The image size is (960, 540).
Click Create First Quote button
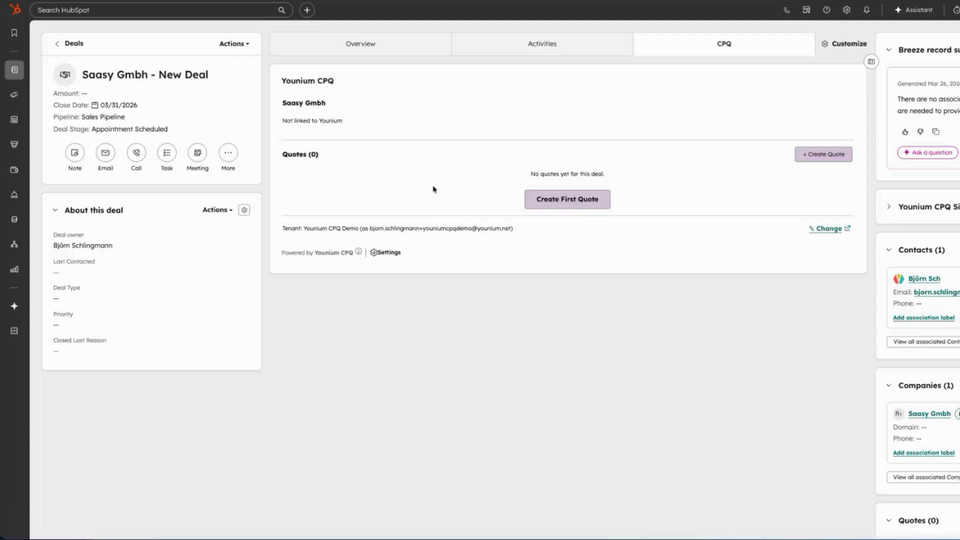pyautogui.click(x=567, y=199)
